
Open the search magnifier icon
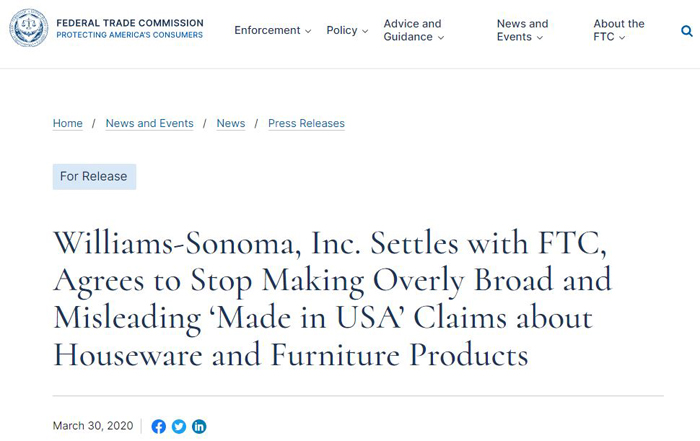687,31
